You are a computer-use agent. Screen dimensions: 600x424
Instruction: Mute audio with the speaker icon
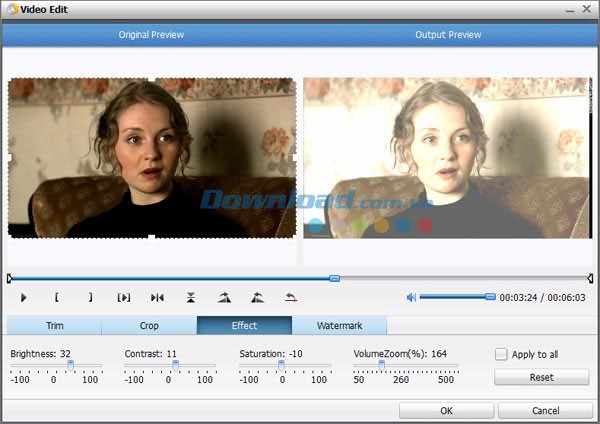pyautogui.click(x=411, y=297)
